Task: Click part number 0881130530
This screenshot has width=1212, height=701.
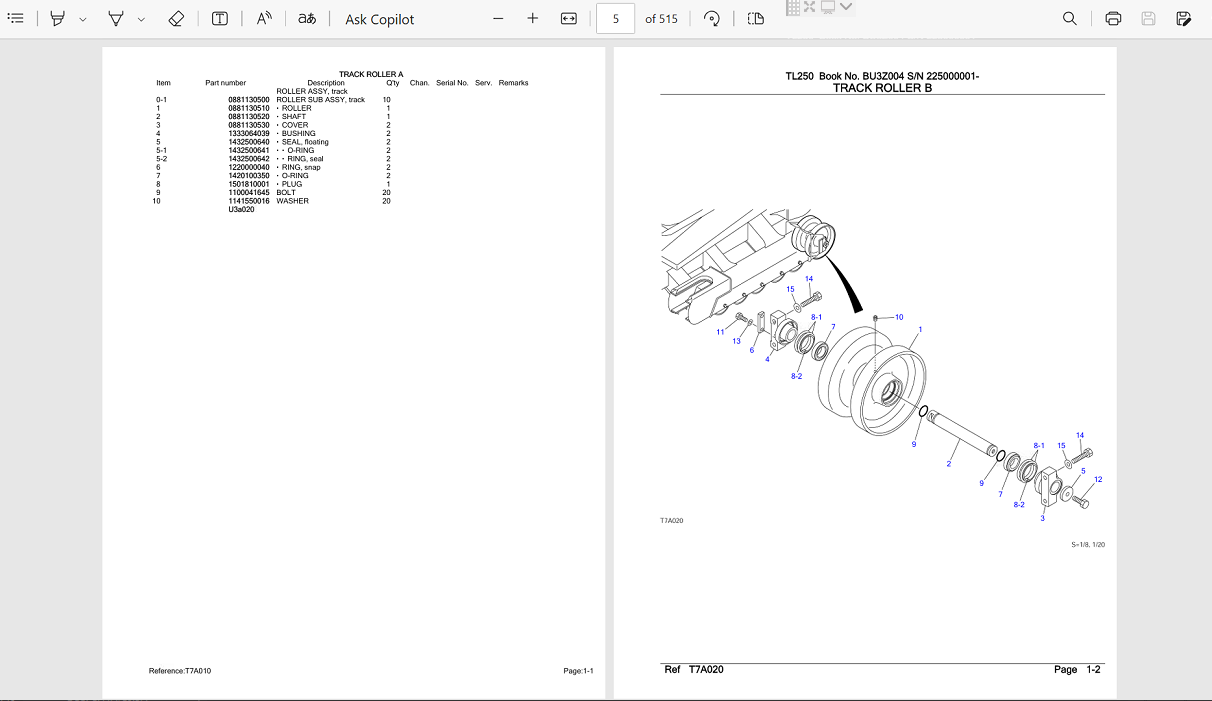Action: tap(249, 125)
